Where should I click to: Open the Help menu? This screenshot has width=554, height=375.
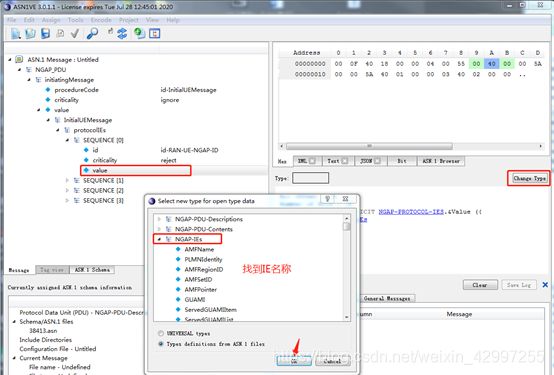(x=173, y=20)
